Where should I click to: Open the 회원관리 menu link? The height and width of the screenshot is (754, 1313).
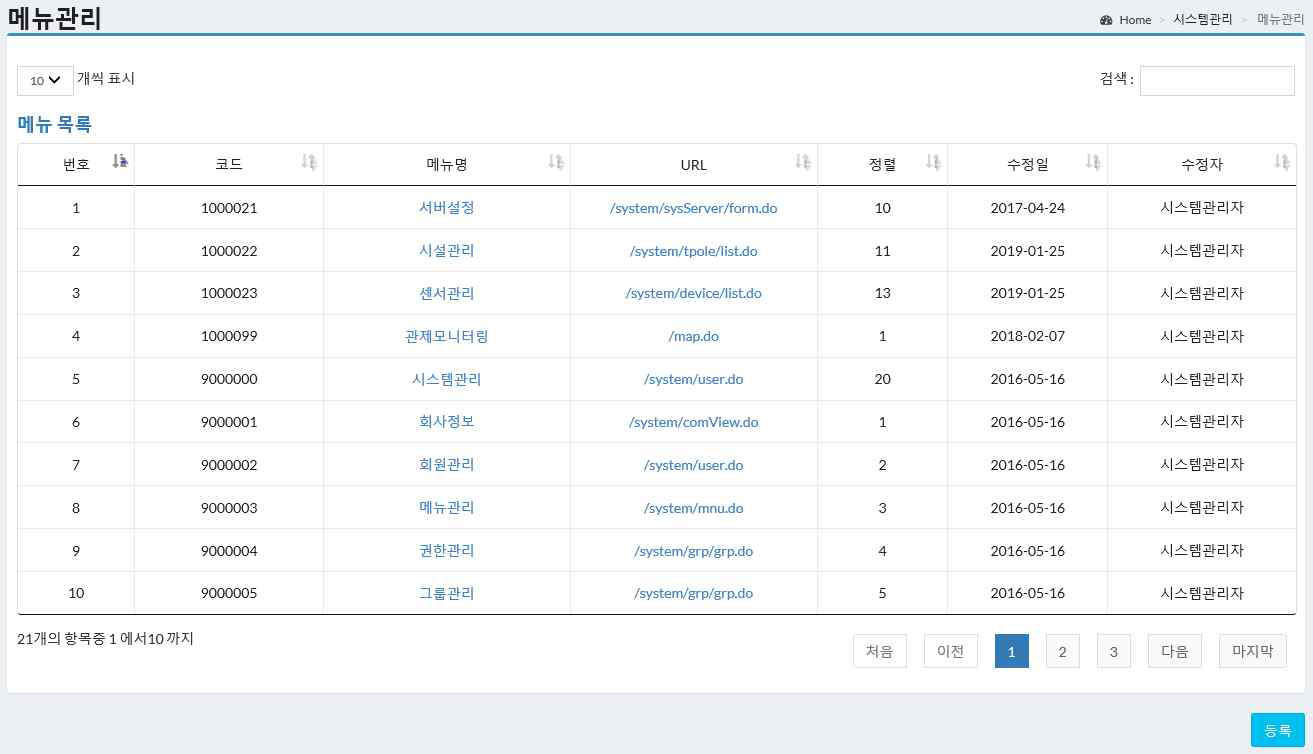[447, 465]
